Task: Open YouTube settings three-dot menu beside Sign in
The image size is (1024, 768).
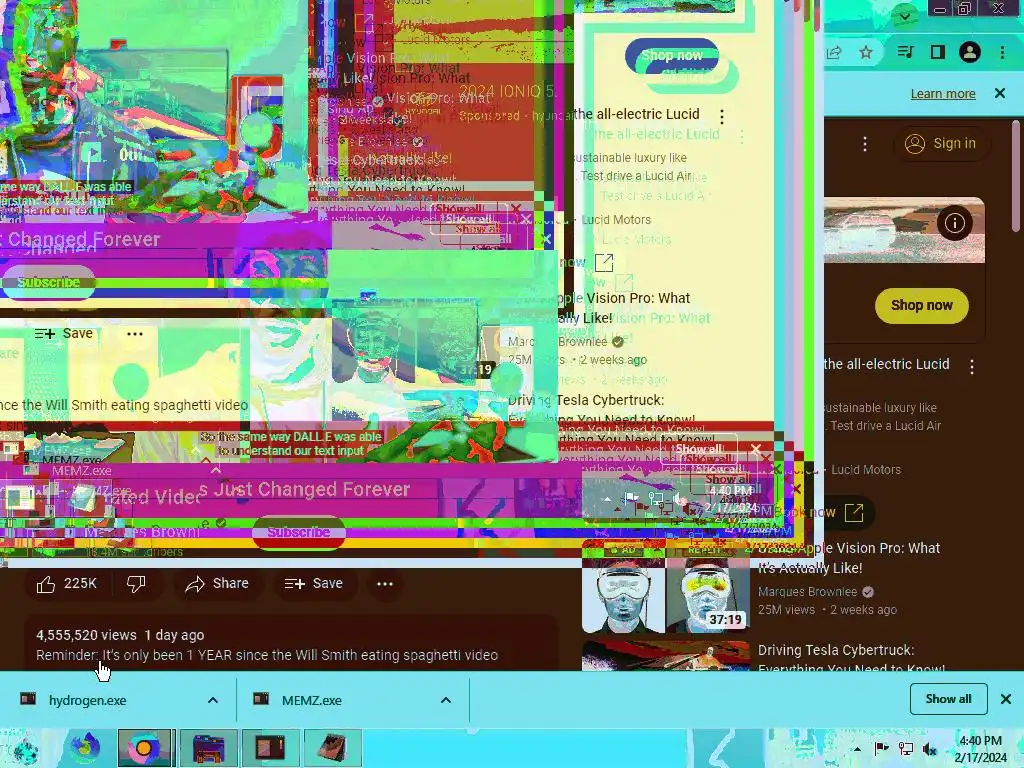Action: pos(865,144)
